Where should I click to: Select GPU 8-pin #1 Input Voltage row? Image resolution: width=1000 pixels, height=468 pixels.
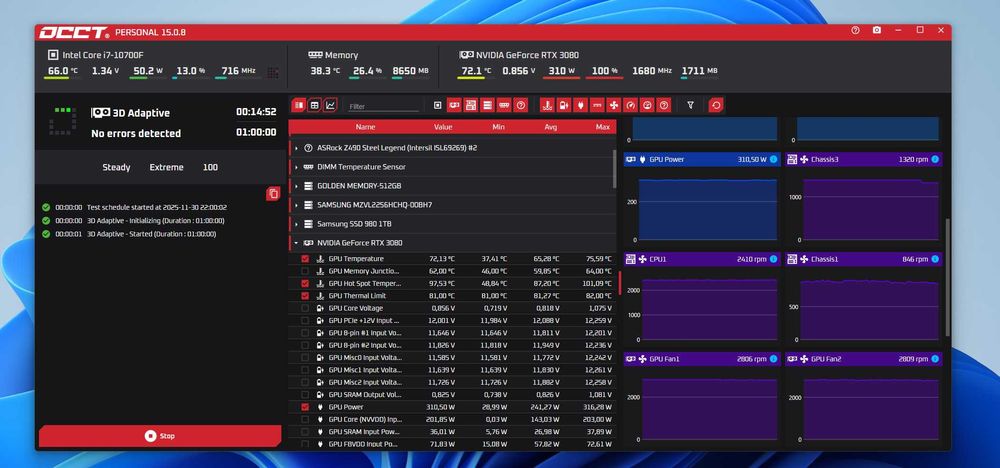452,333
